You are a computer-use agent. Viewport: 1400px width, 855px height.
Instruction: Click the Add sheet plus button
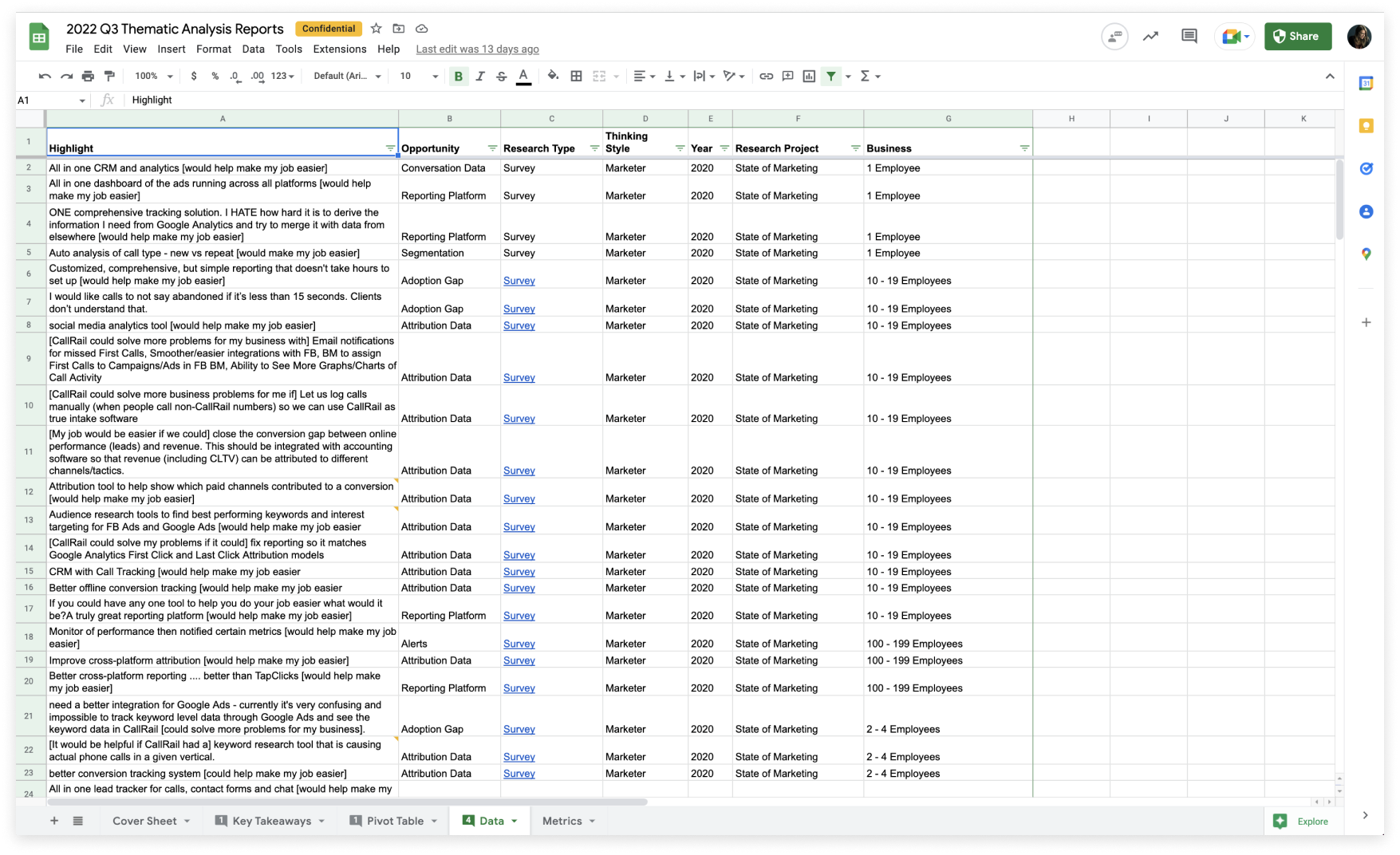click(x=54, y=821)
